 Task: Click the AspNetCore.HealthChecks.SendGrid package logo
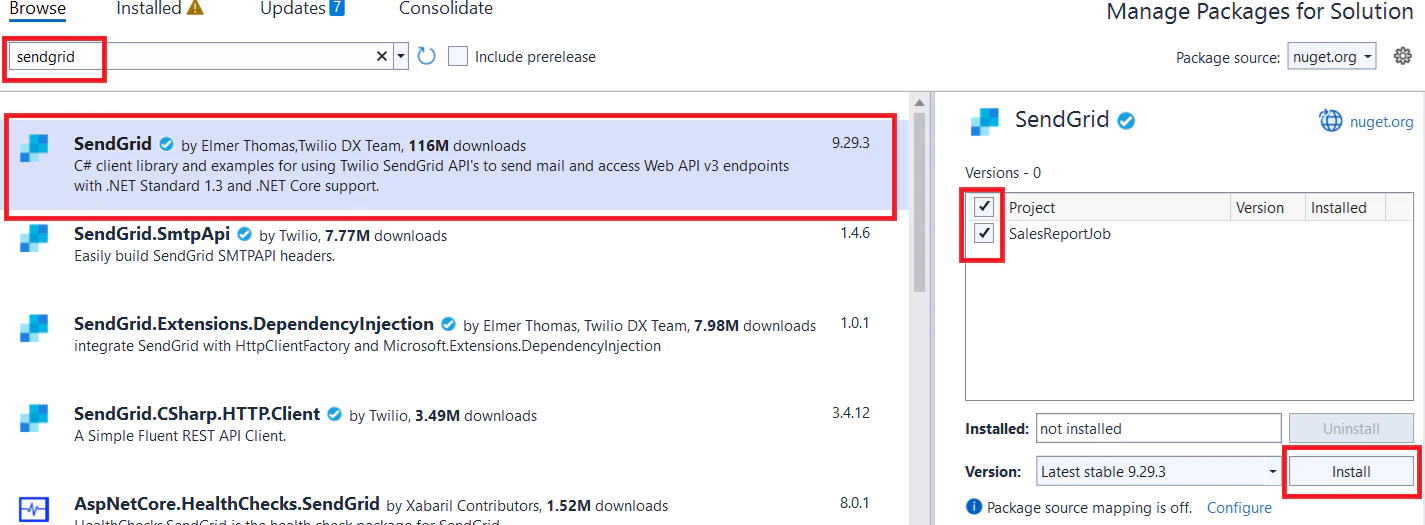pos(34,509)
